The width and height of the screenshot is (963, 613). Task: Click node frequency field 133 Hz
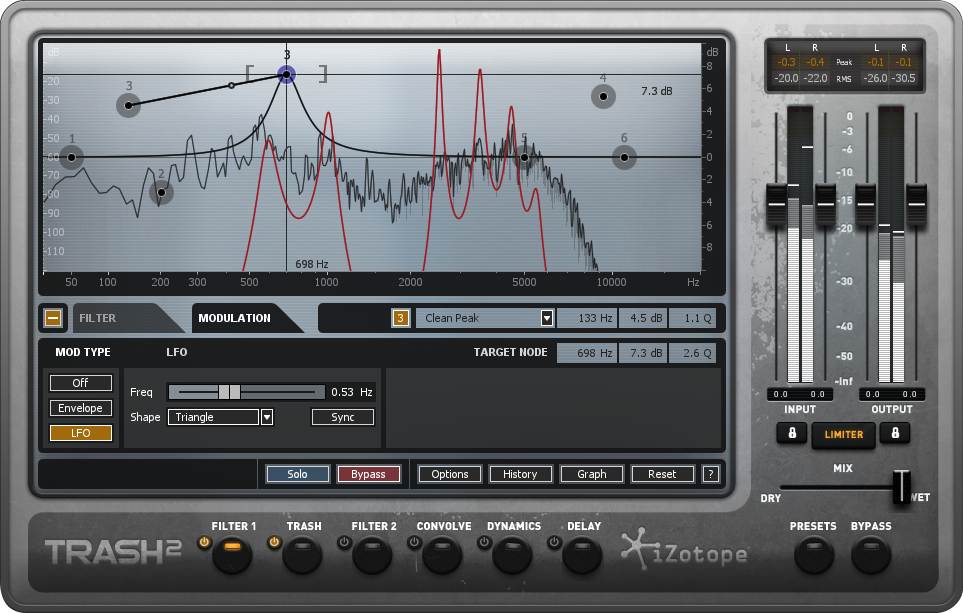coord(588,318)
